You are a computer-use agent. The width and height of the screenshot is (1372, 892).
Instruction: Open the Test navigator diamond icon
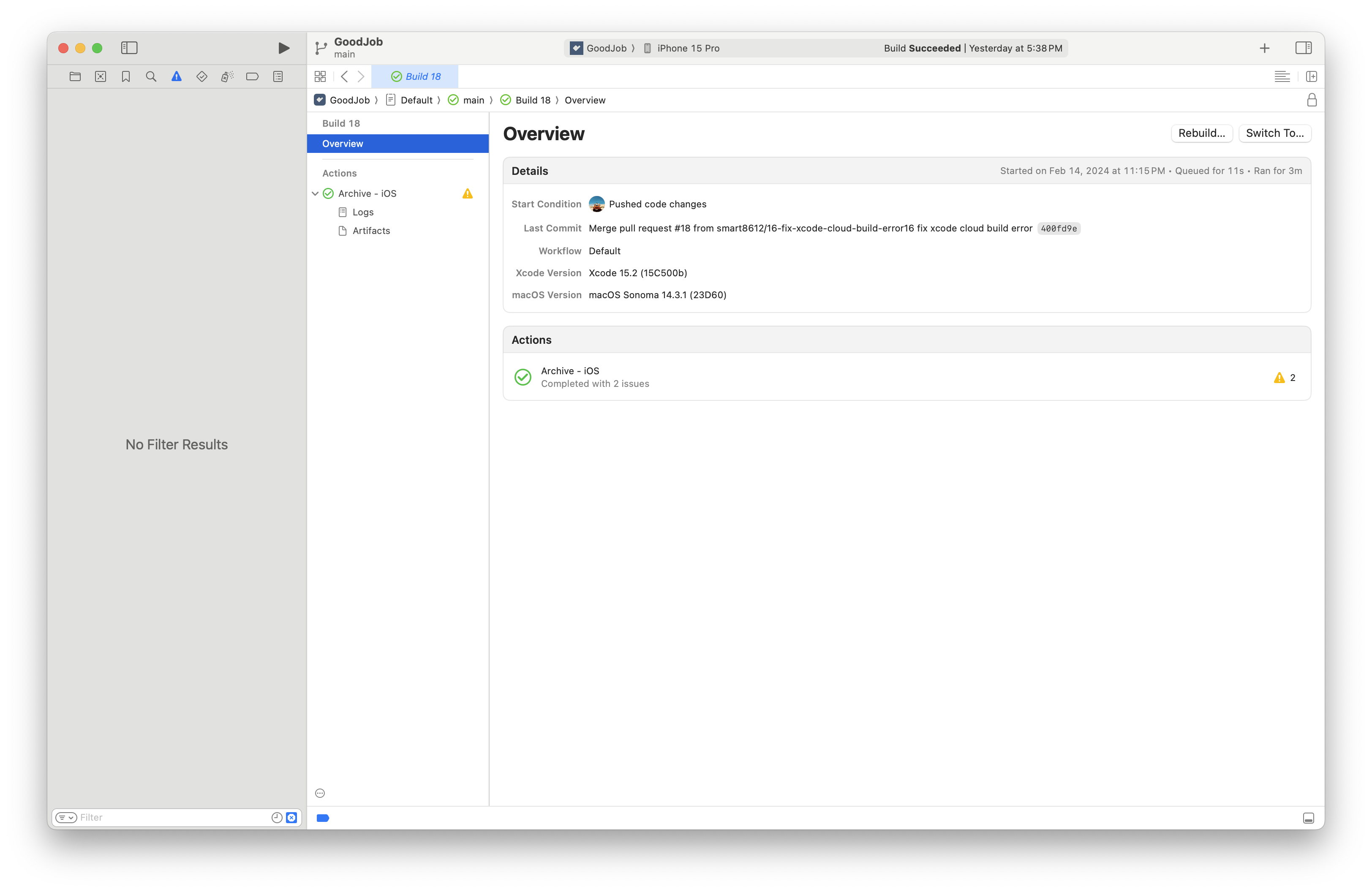[x=202, y=76]
